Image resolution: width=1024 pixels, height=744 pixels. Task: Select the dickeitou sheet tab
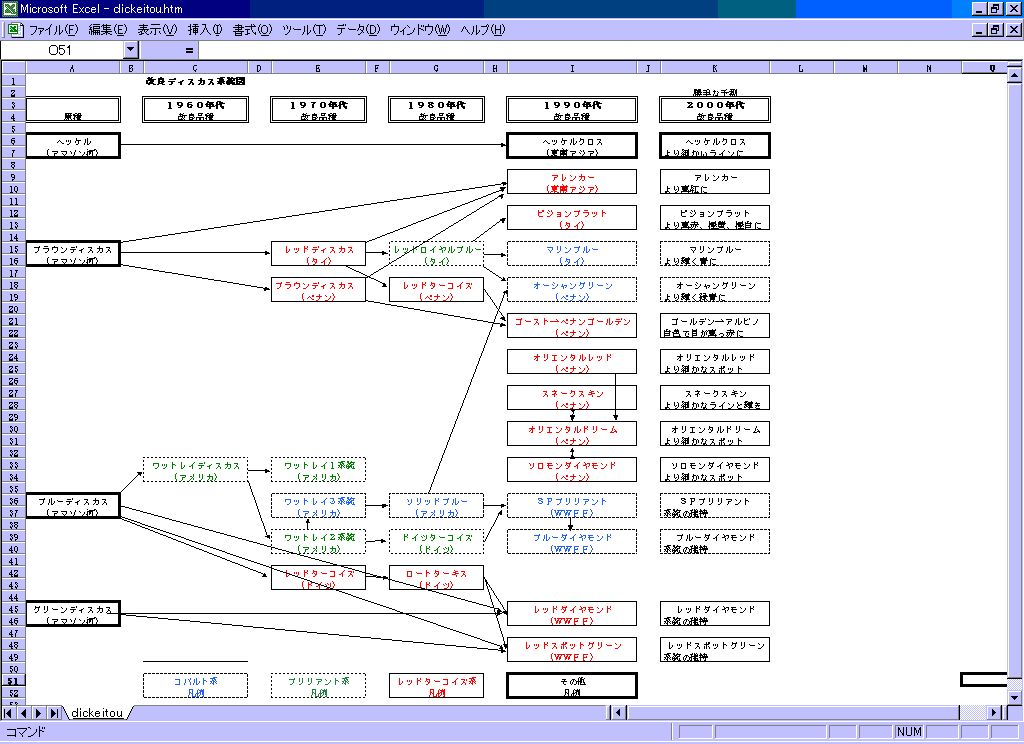(96, 713)
